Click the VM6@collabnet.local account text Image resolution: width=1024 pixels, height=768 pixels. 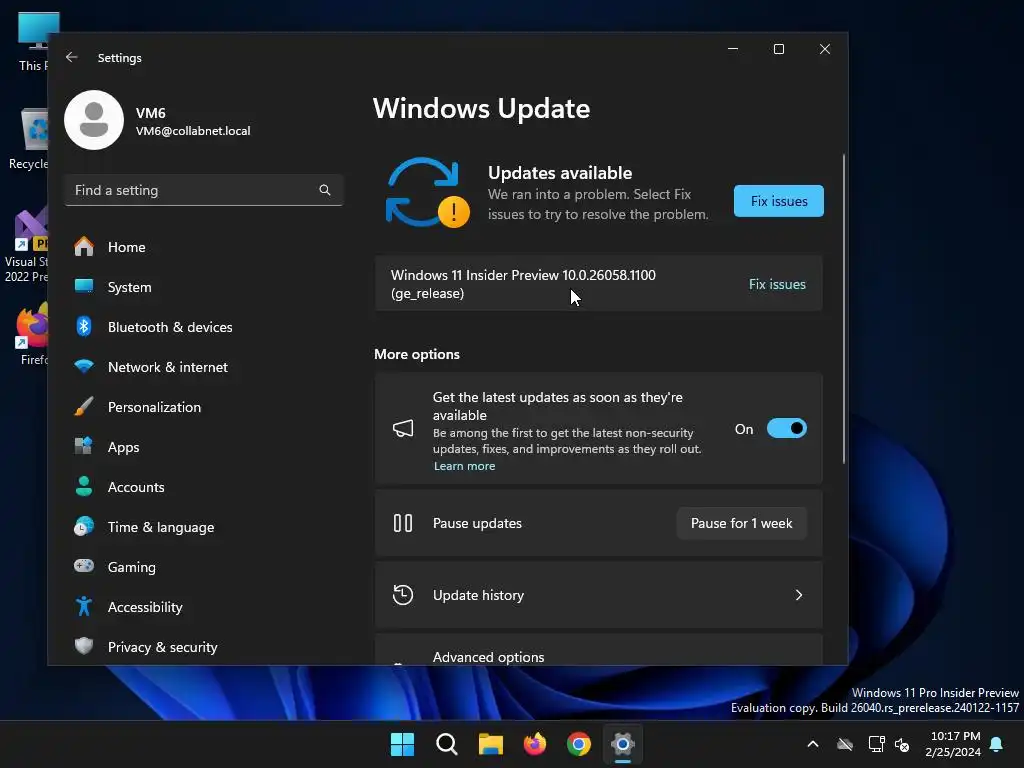[193, 131]
